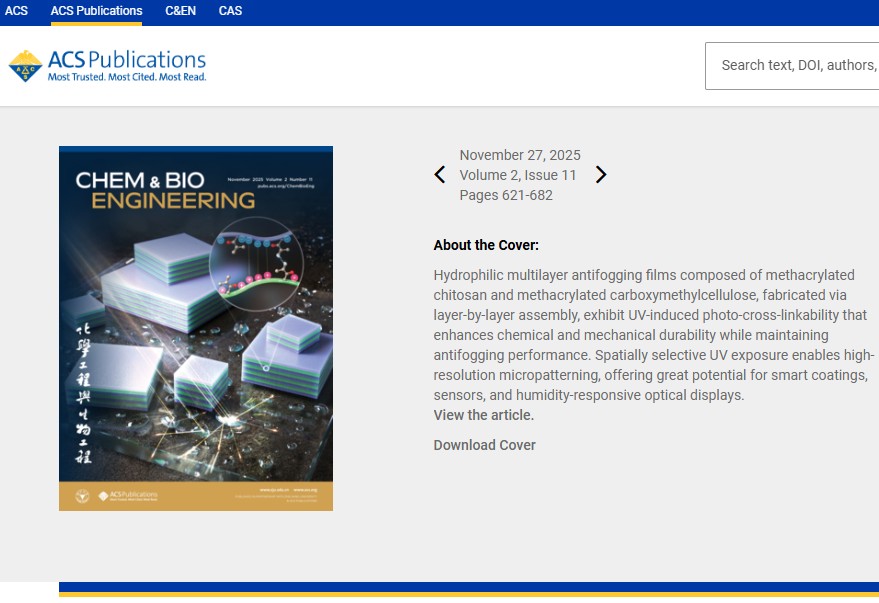Image resolution: width=879 pixels, height=603 pixels.
Task: Select the ACS Publications top tab
Action: tap(96, 11)
